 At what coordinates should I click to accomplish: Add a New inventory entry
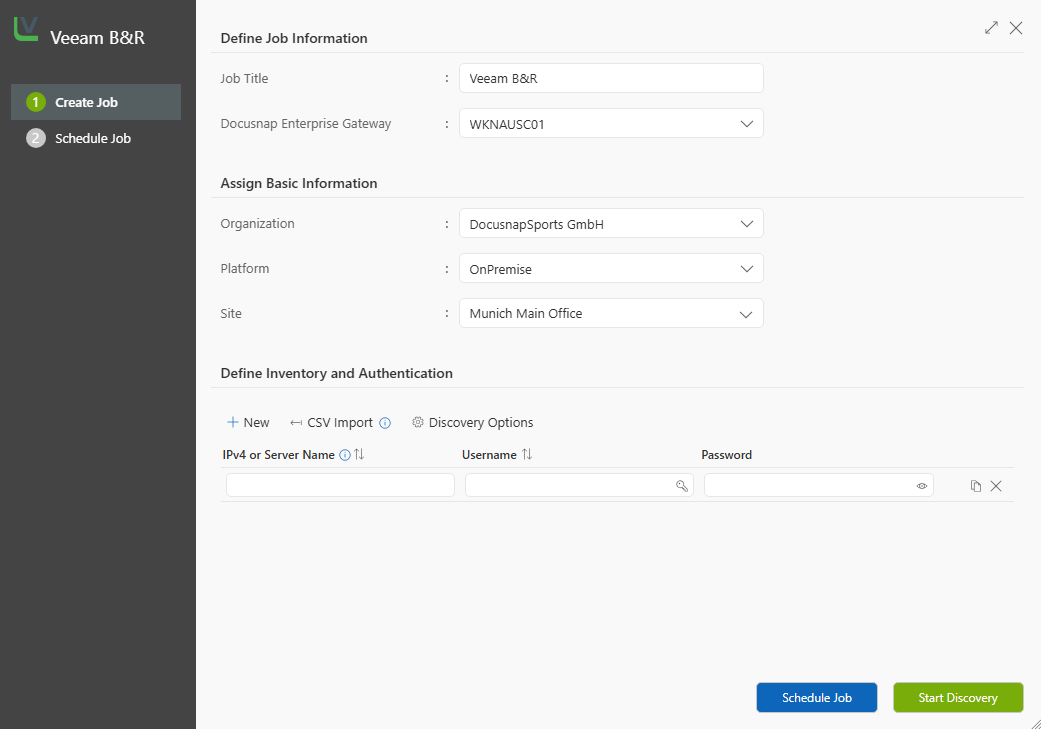(x=248, y=422)
